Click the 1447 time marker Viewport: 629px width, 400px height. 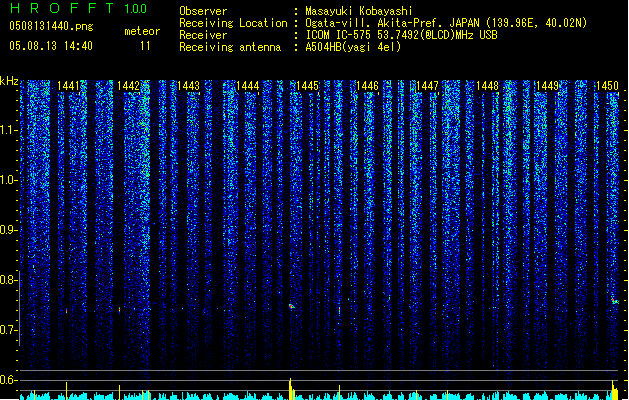(x=427, y=86)
